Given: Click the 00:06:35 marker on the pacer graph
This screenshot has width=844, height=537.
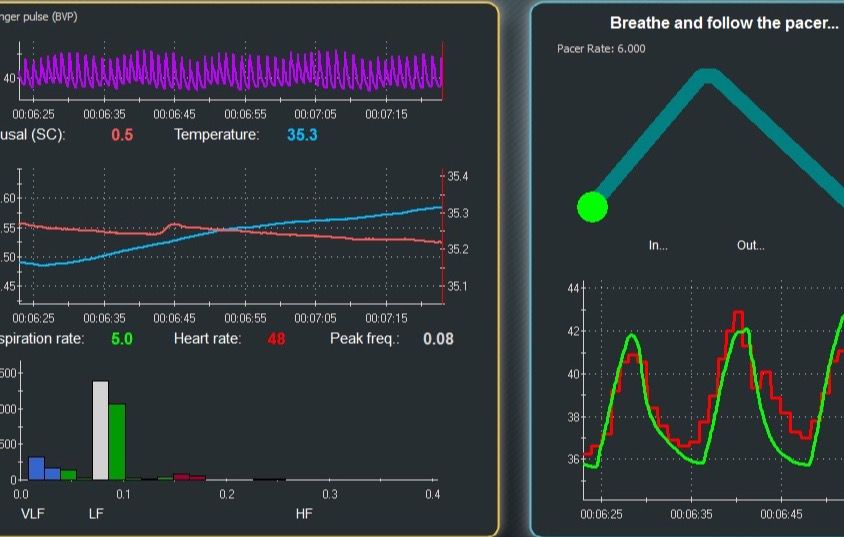Looking at the screenshot, I should [691, 514].
